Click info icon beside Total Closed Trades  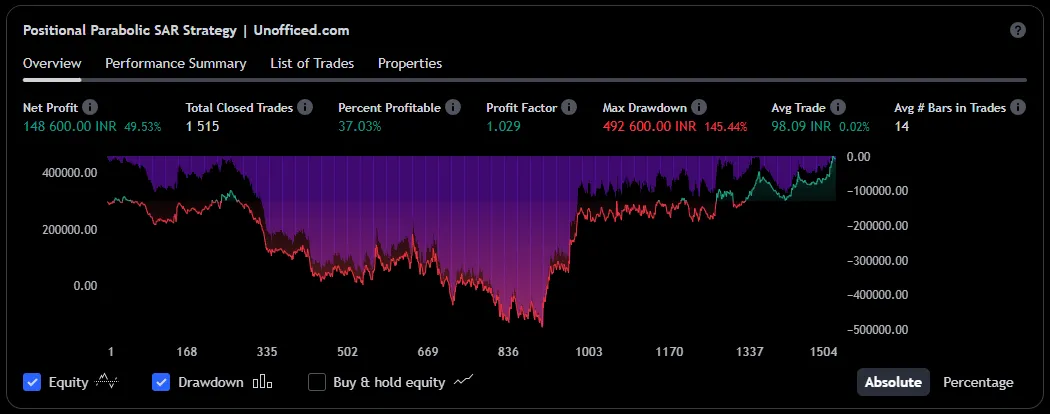point(305,107)
